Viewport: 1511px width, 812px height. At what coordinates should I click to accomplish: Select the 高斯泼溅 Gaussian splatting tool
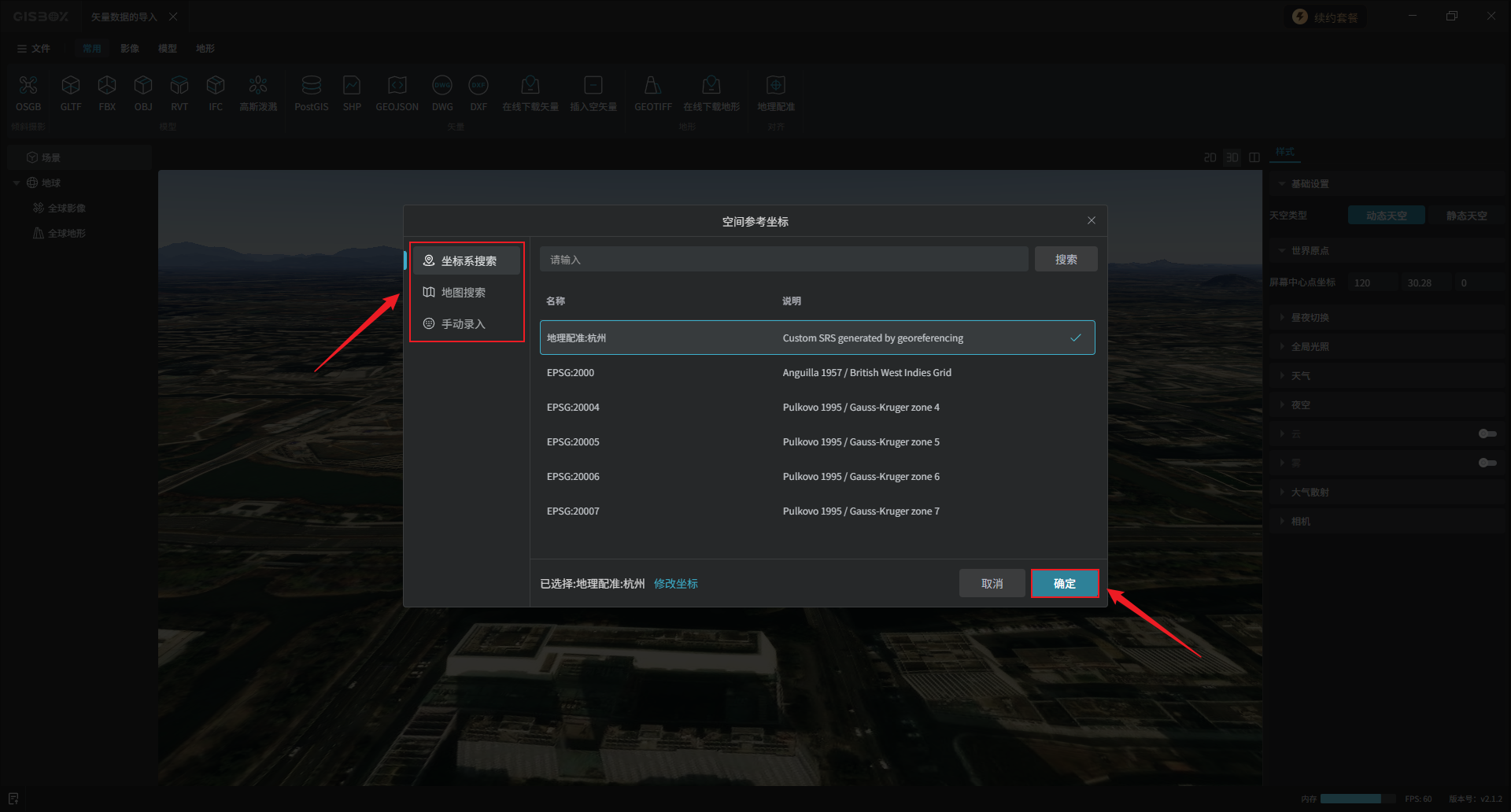tap(258, 87)
